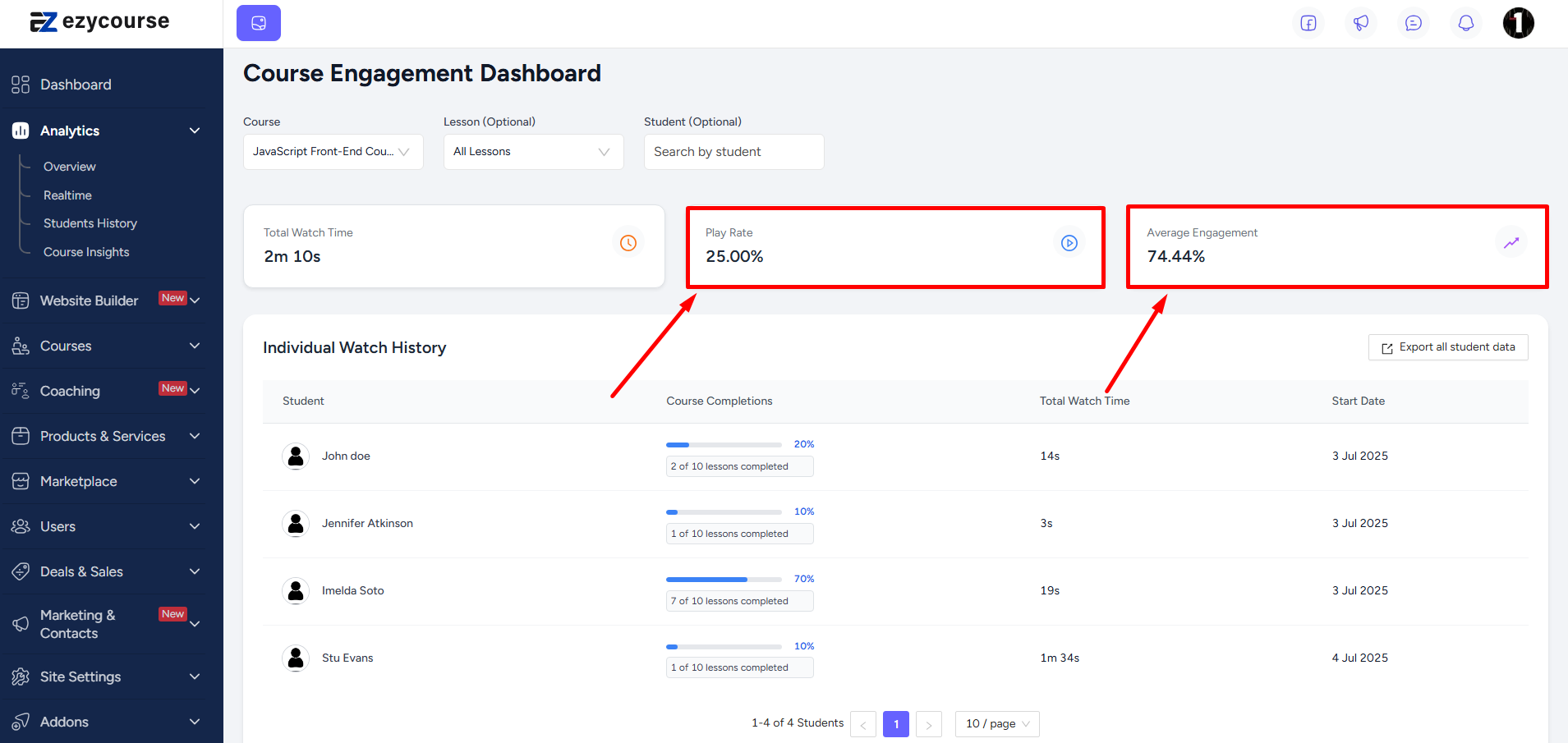The image size is (1568, 743).
Task: Go to previous page arrow
Action: pyautogui.click(x=863, y=724)
